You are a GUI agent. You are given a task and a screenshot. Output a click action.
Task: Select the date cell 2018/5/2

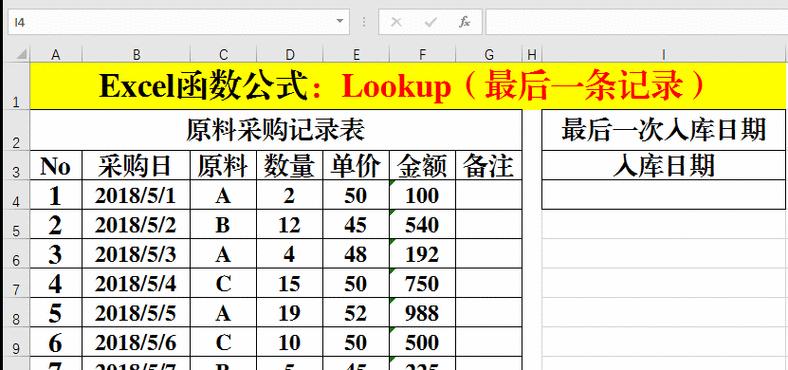[x=136, y=224]
